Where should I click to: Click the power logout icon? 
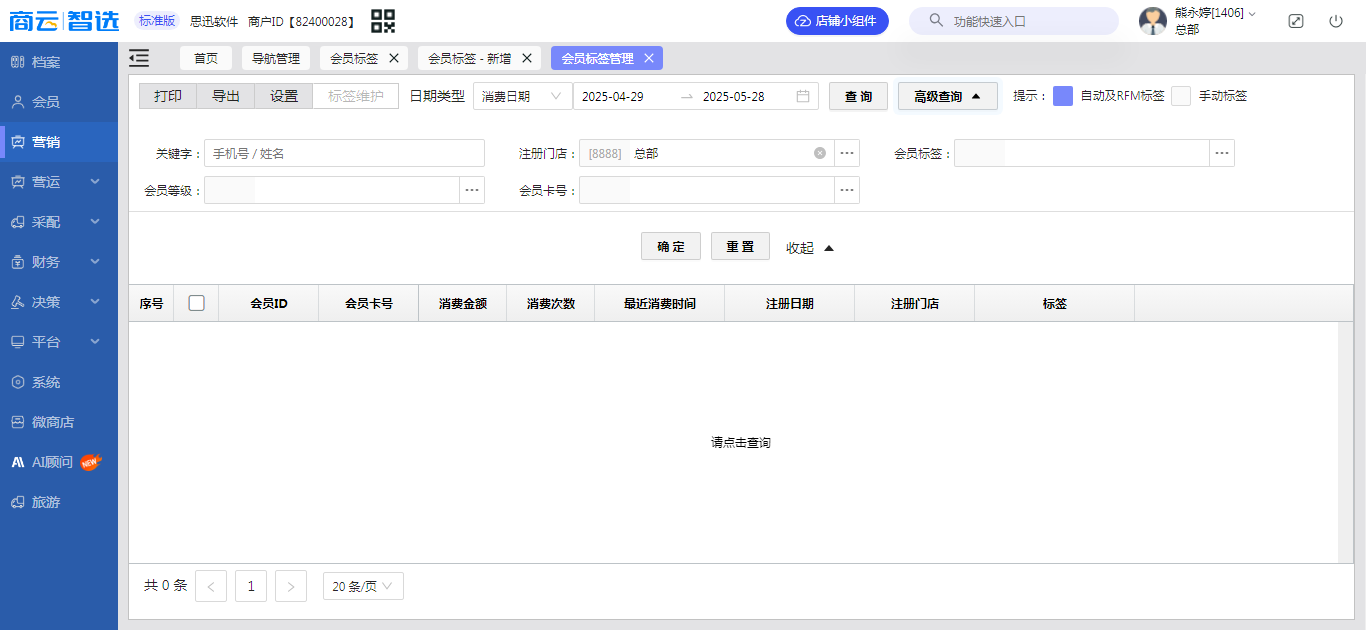1336,21
